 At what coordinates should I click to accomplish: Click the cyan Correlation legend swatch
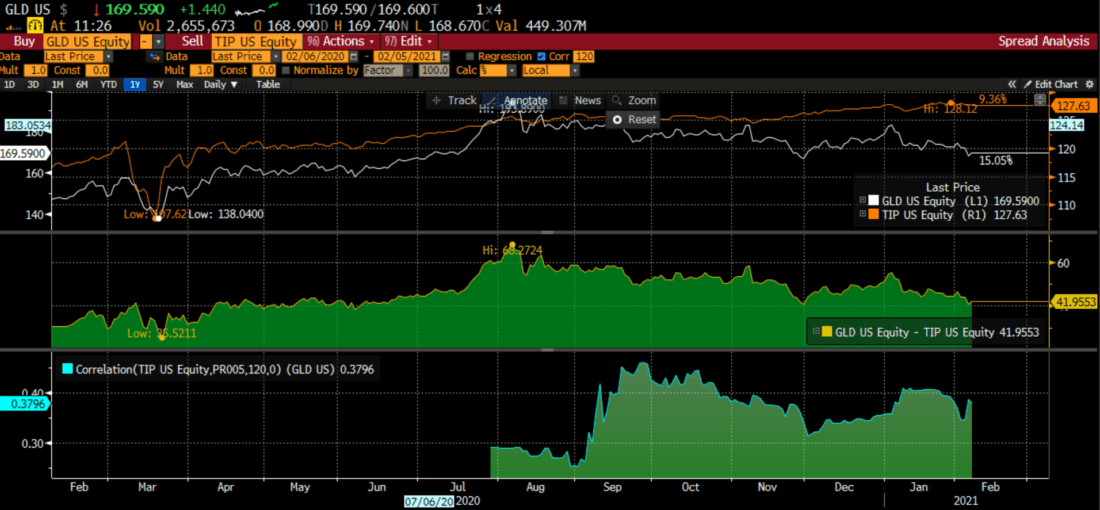(67, 367)
